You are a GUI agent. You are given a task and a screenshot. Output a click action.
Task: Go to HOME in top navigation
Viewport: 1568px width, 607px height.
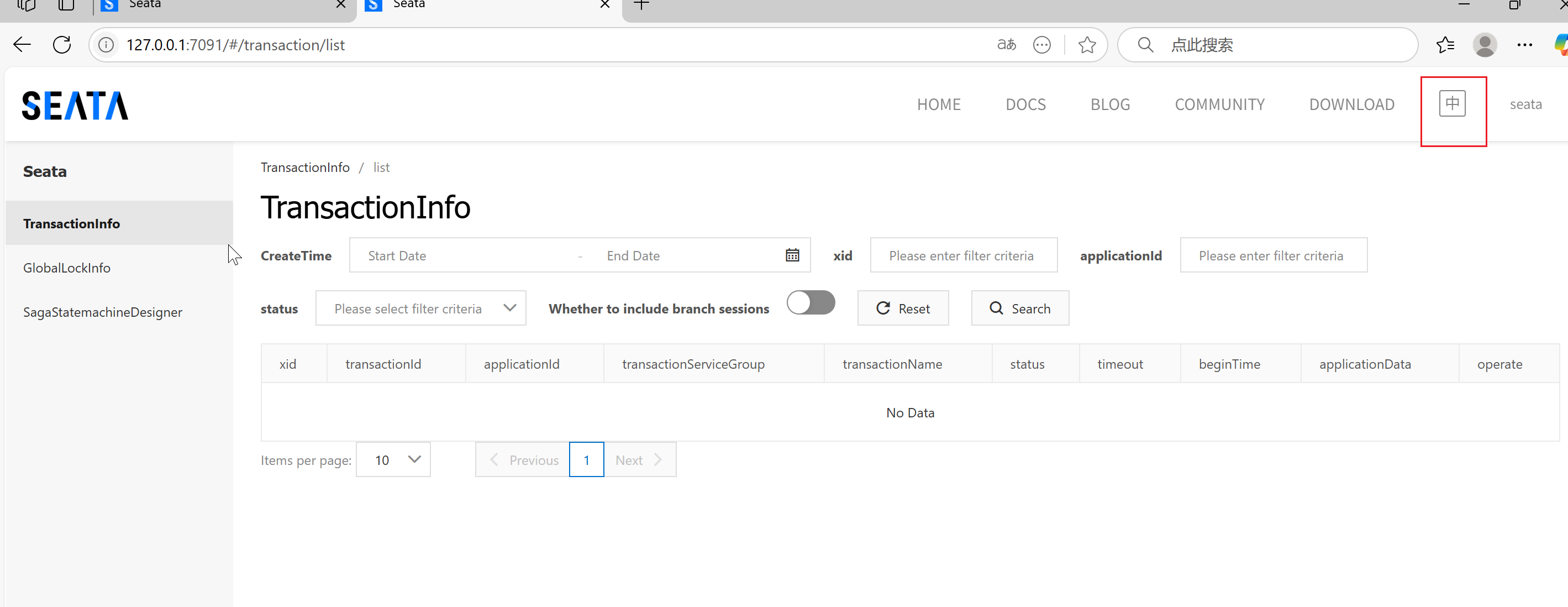[939, 104]
